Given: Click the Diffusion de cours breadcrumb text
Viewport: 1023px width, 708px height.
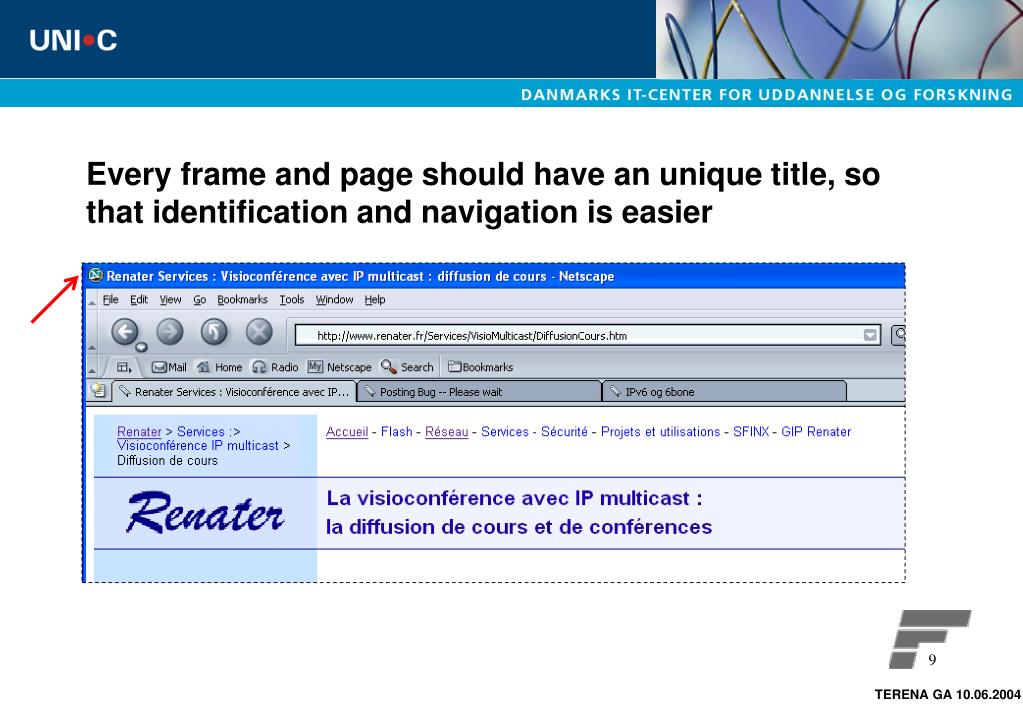Looking at the screenshot, I should coord(167,461).
